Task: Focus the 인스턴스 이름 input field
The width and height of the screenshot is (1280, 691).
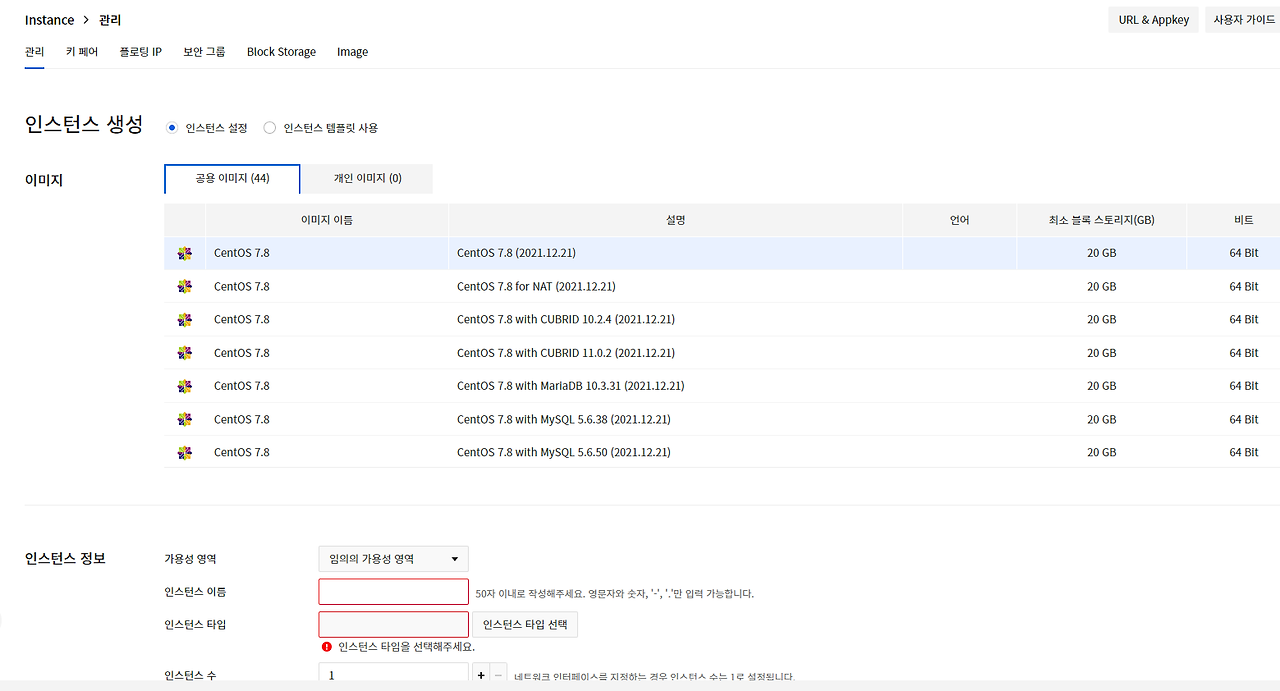Action: click(393, 592)
